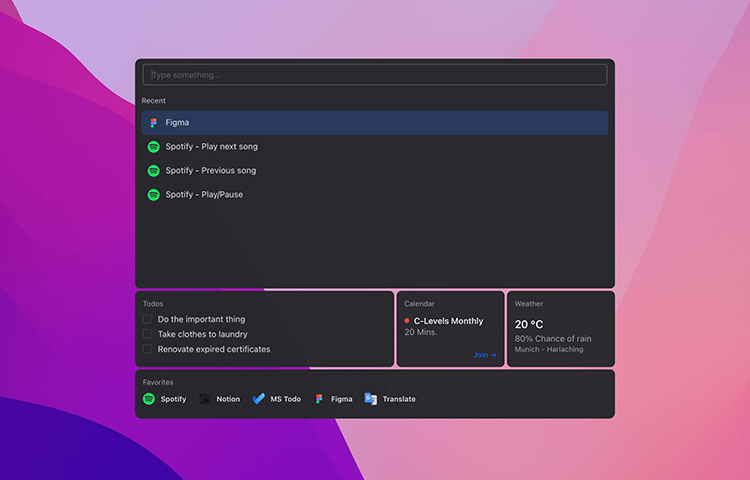Click the Spotify label in Favorites
Viewport: 750px width, 480px height.
[173, 399]
